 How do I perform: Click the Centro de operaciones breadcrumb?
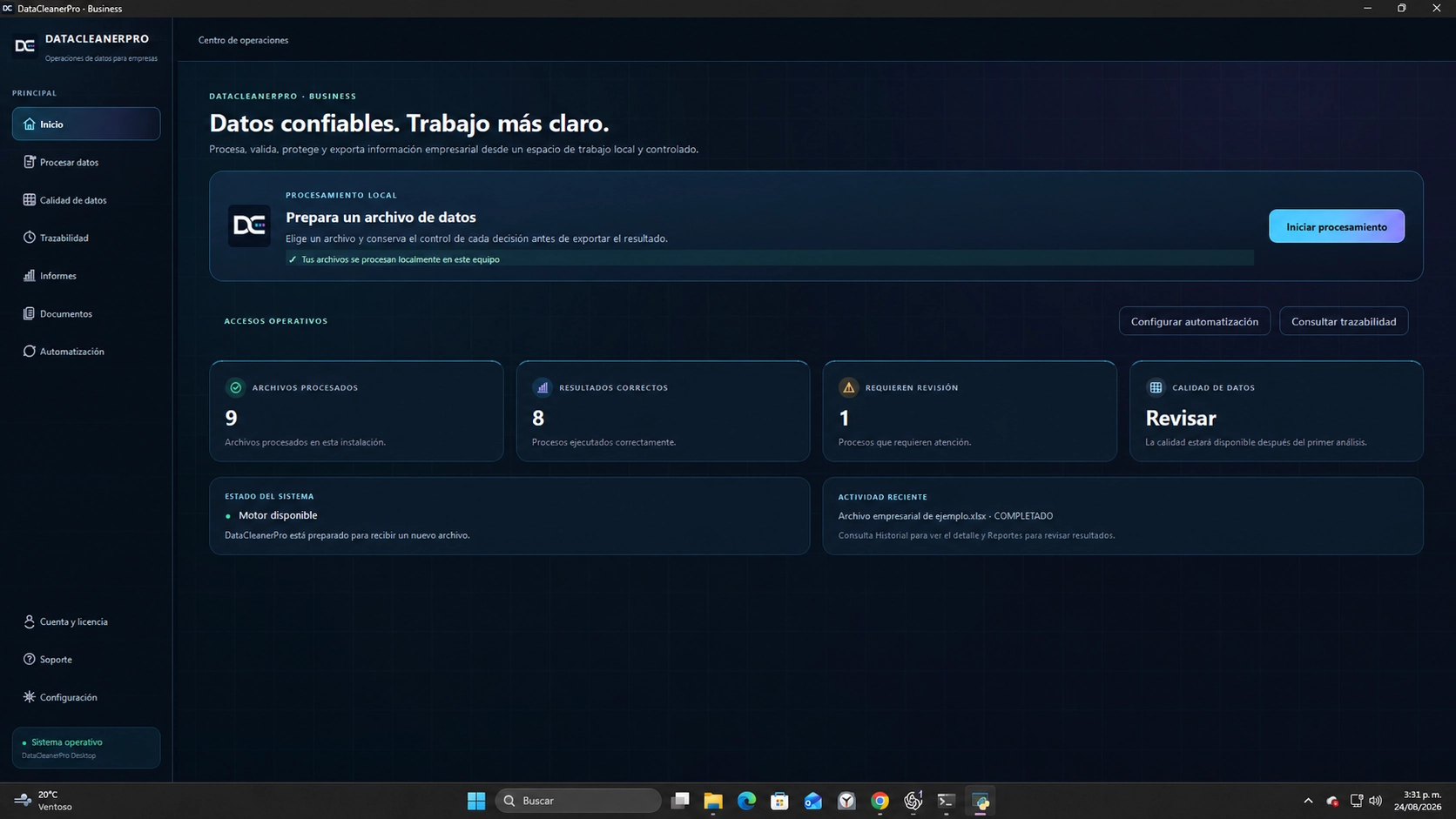coord(243,40)
